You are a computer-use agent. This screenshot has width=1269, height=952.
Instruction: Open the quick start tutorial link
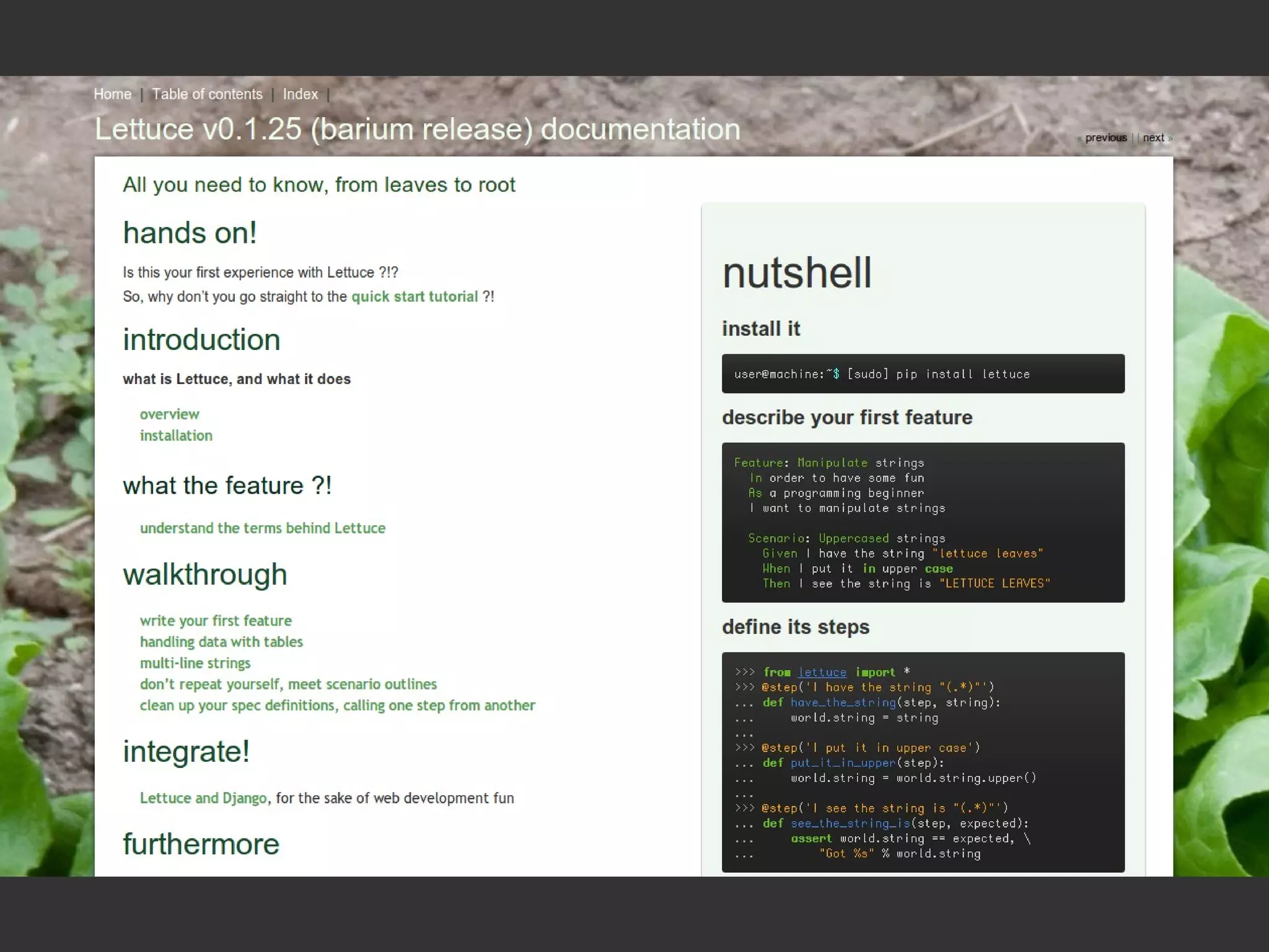pos(415,297)
